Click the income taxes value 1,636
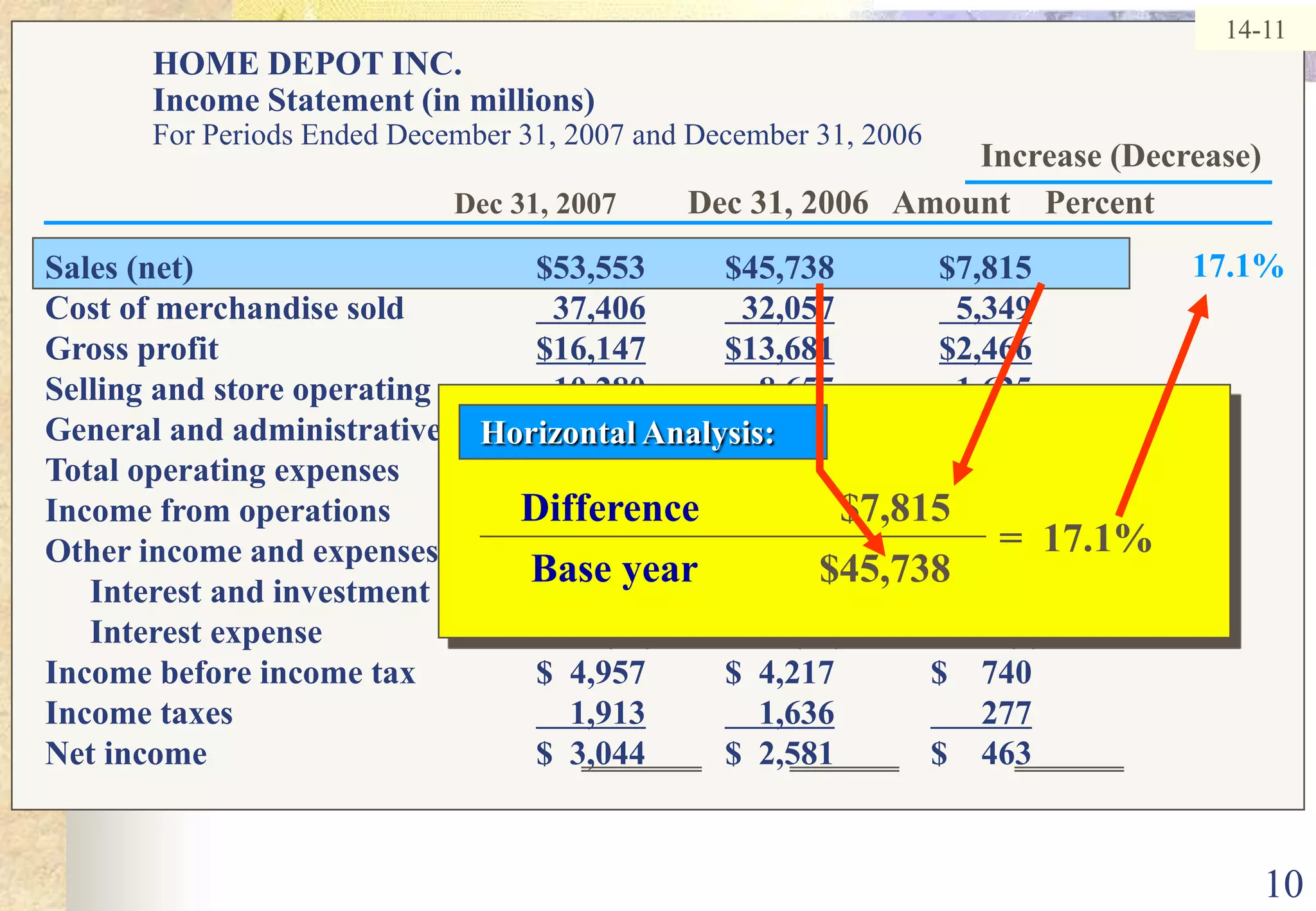Viewport: 1316px width, 911px height. point(797,713)
